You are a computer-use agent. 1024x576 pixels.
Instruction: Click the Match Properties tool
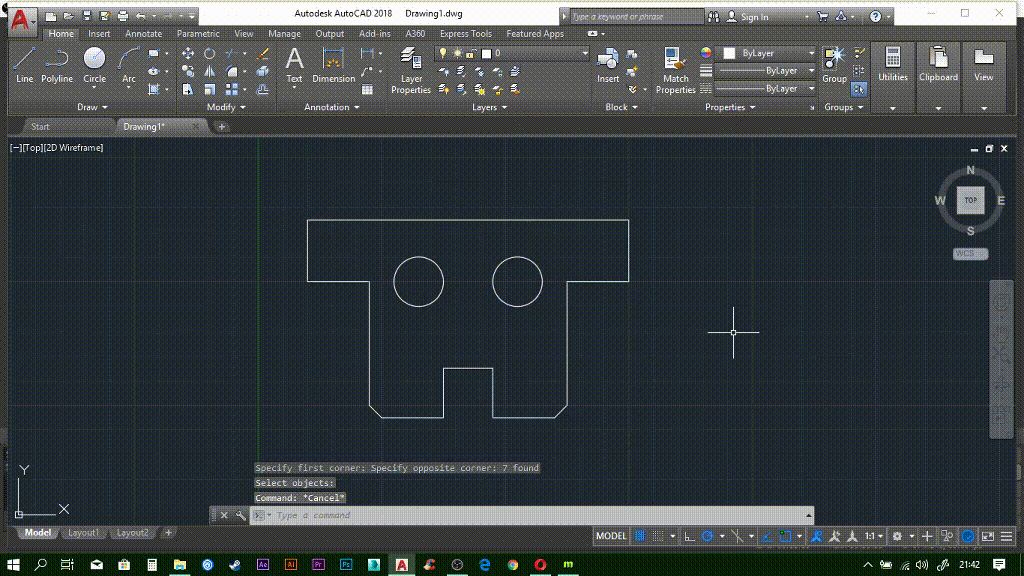(x=675, y=71)
